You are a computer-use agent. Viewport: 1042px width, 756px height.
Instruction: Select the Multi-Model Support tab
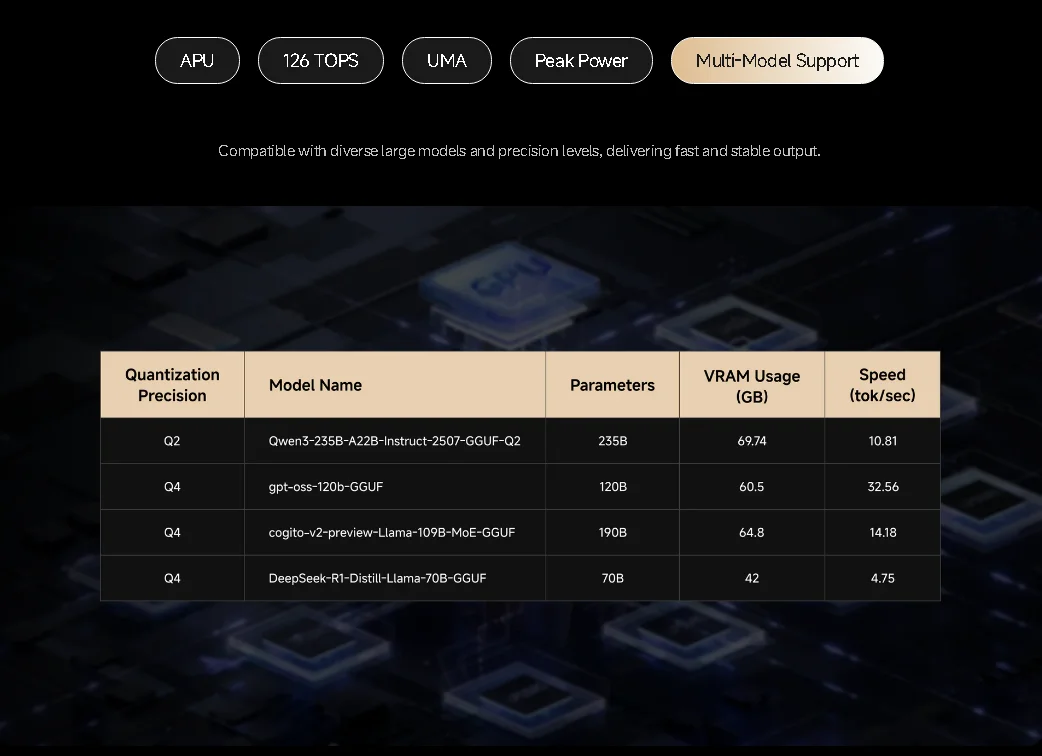coord(777,60)
